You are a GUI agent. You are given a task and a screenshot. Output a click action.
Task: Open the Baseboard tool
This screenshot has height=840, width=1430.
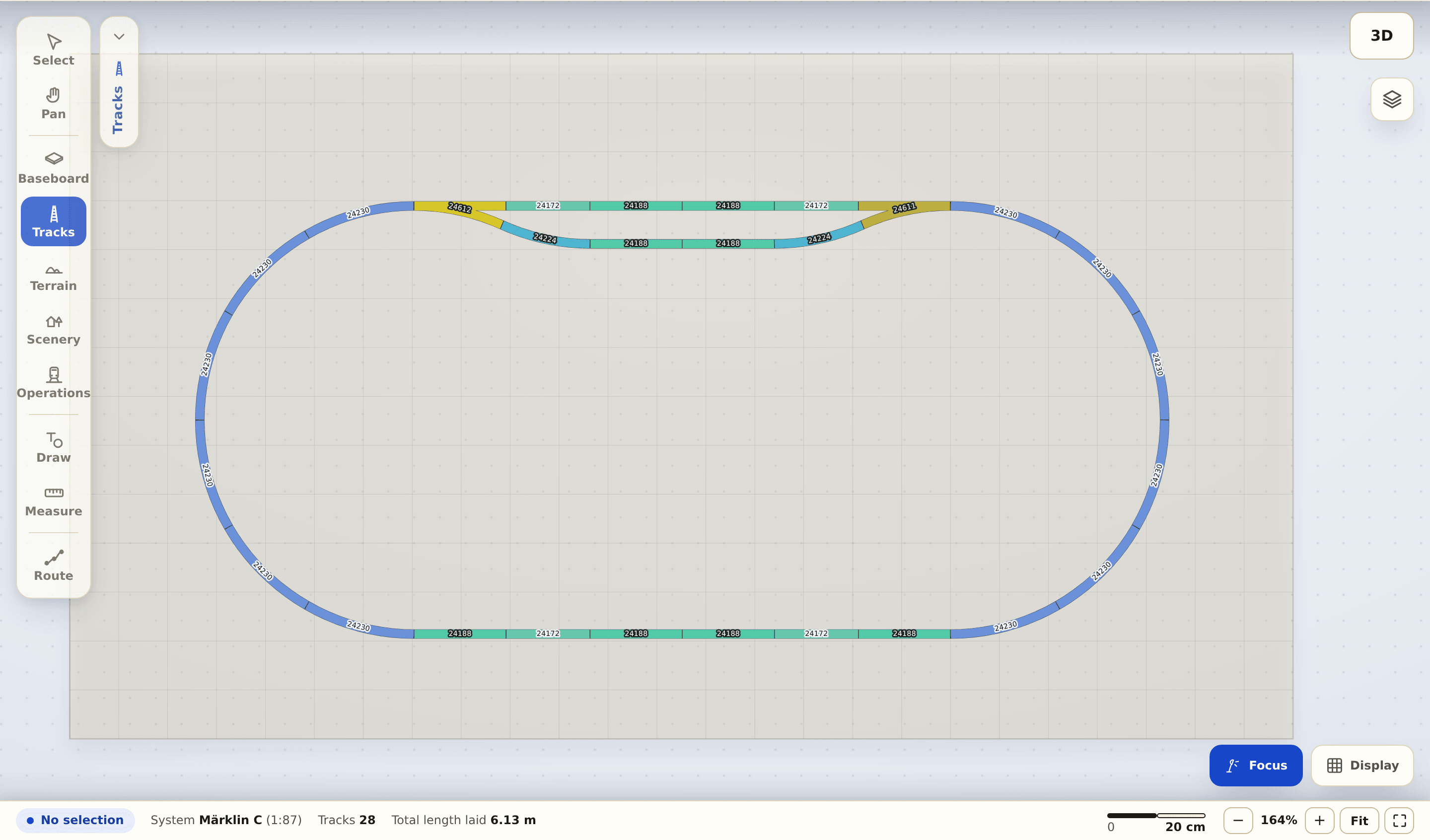(53, 168)
